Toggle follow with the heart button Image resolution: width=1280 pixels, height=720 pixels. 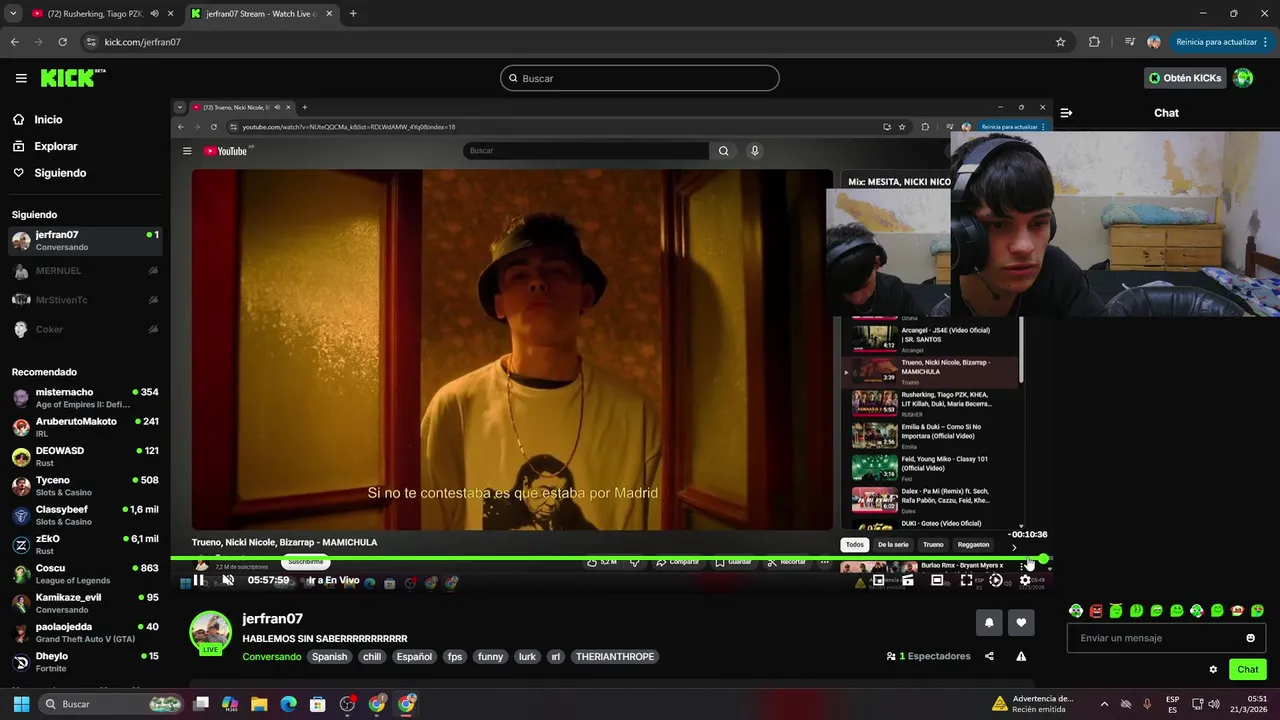coord(1021,622)
